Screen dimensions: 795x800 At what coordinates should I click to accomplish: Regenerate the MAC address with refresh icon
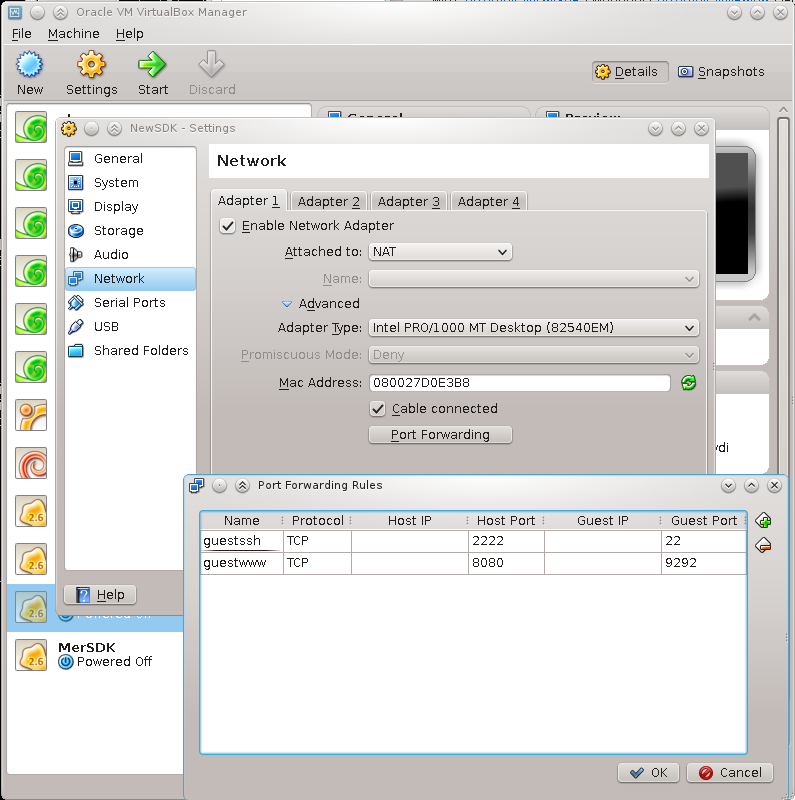coord(688,383)
